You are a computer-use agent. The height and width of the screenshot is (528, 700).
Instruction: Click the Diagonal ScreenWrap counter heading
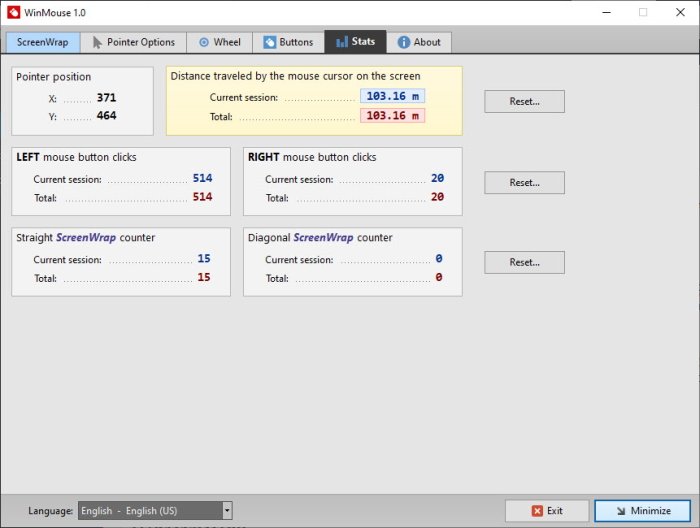(x=320, y=237)
